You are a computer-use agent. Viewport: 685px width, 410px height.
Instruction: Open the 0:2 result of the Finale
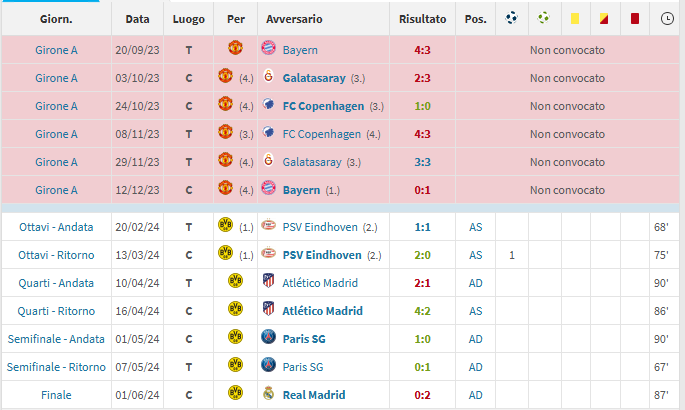pyautogui.click(x=422, y=395)
